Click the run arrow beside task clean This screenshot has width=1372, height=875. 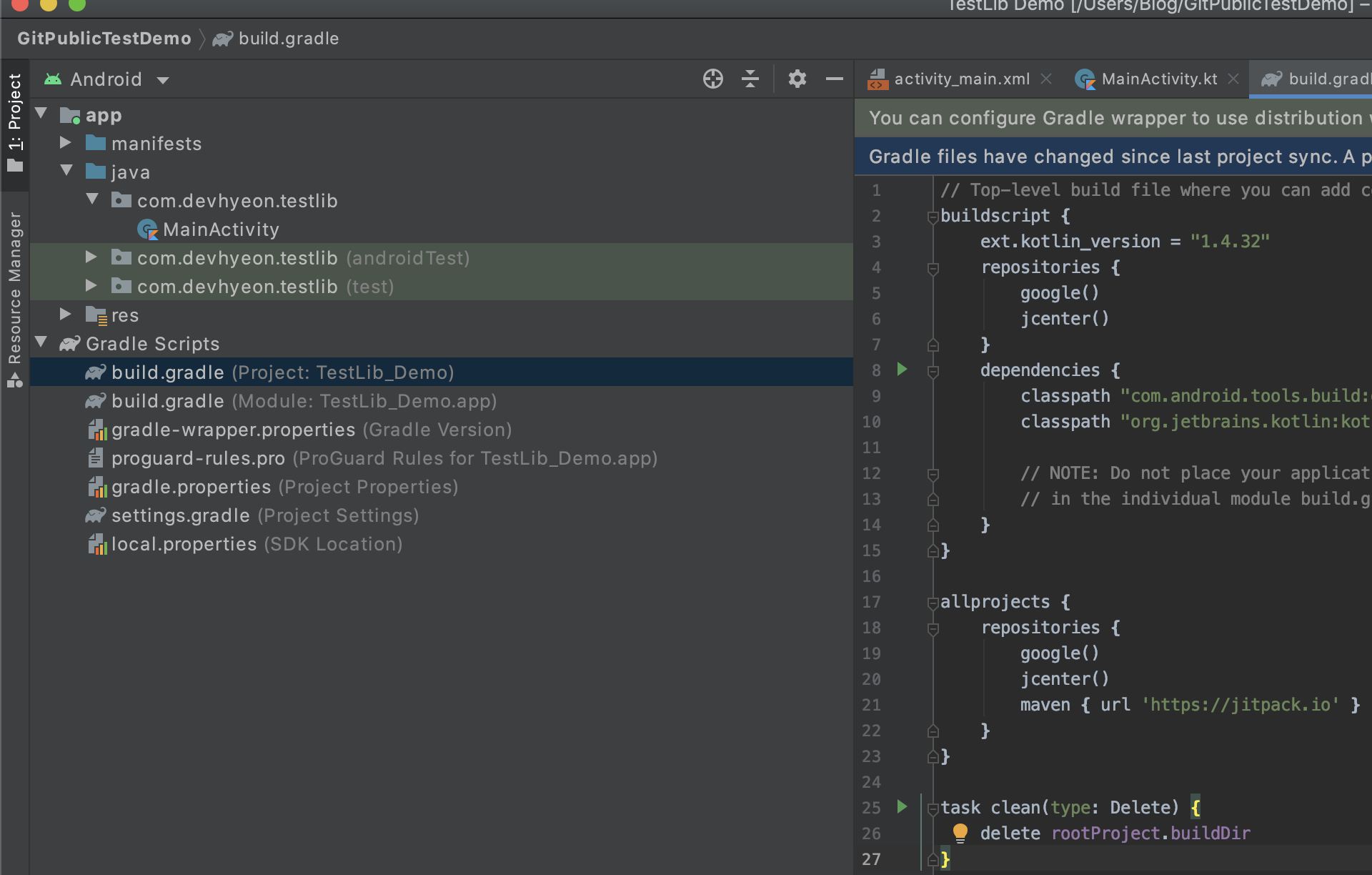coord(902,807)
